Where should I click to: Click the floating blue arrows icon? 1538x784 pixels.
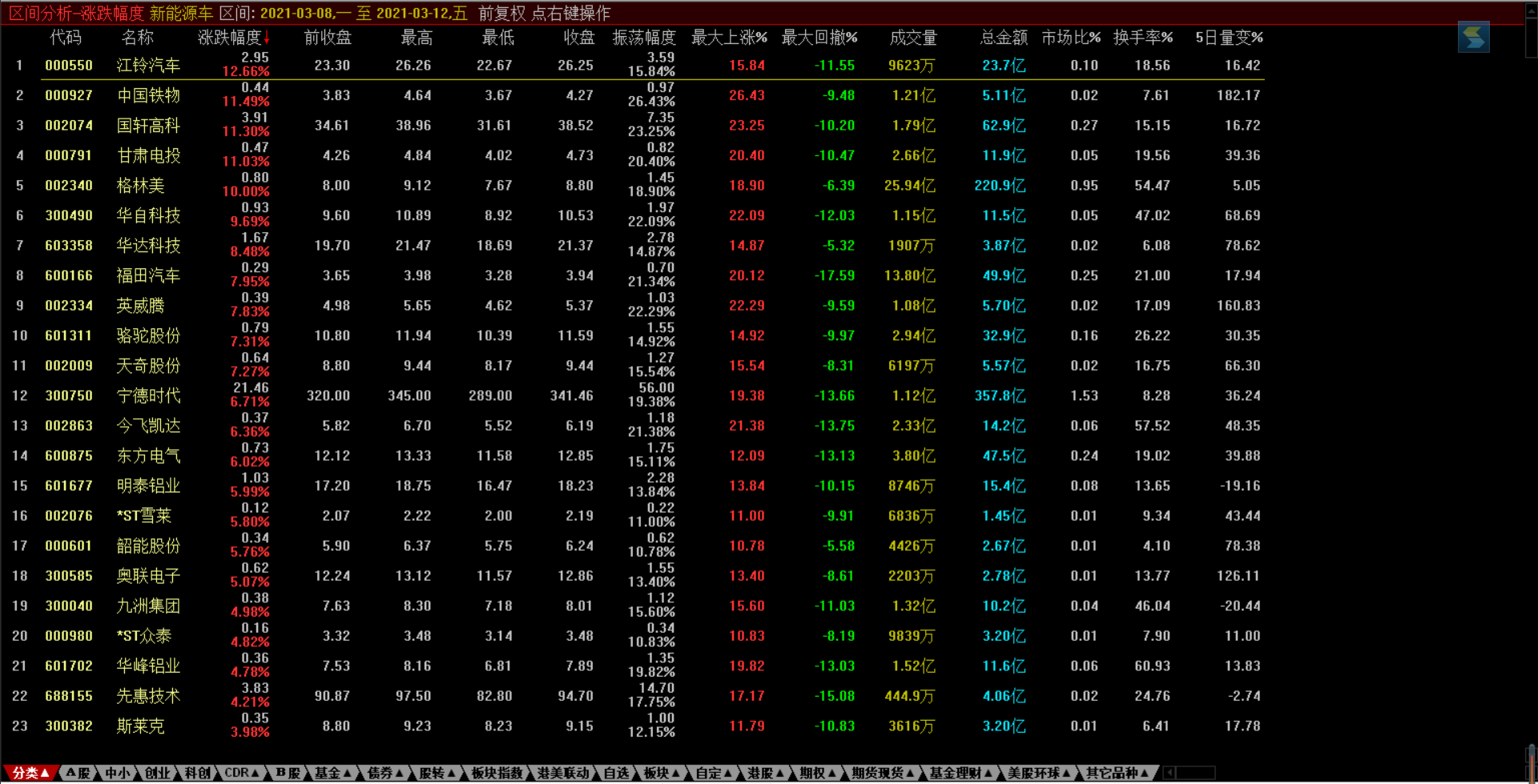pos(1473,38)
